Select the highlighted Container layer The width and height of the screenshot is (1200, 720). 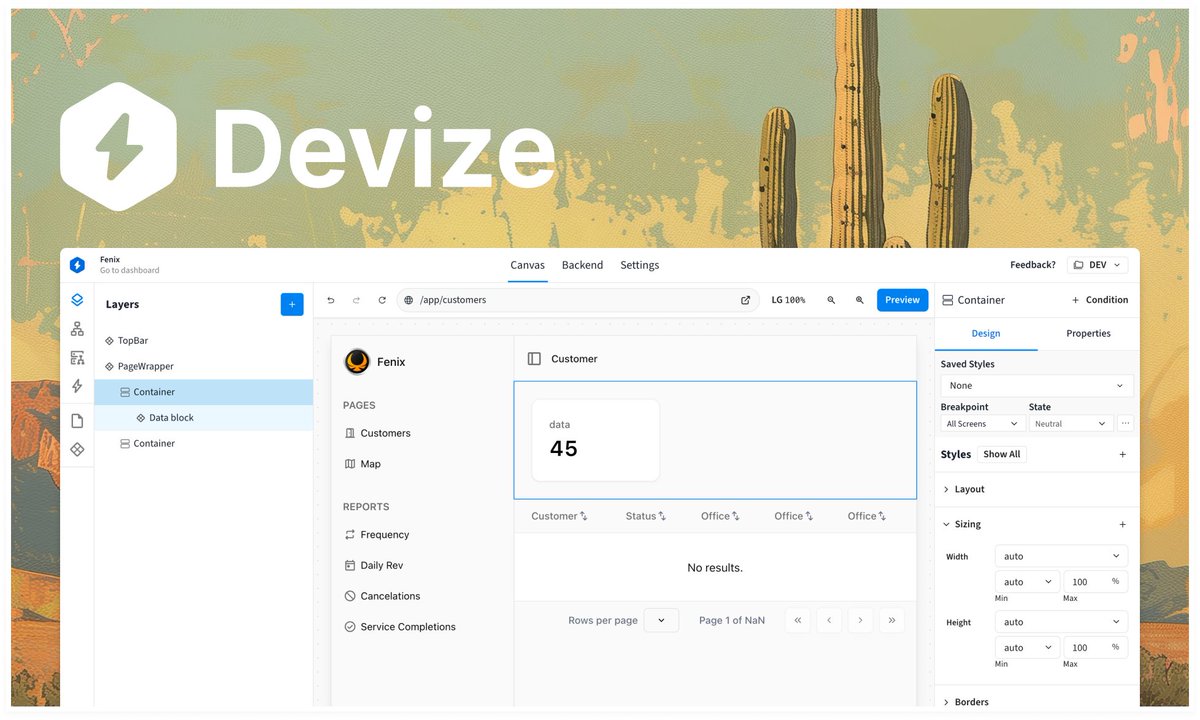[x=204, y=392]
